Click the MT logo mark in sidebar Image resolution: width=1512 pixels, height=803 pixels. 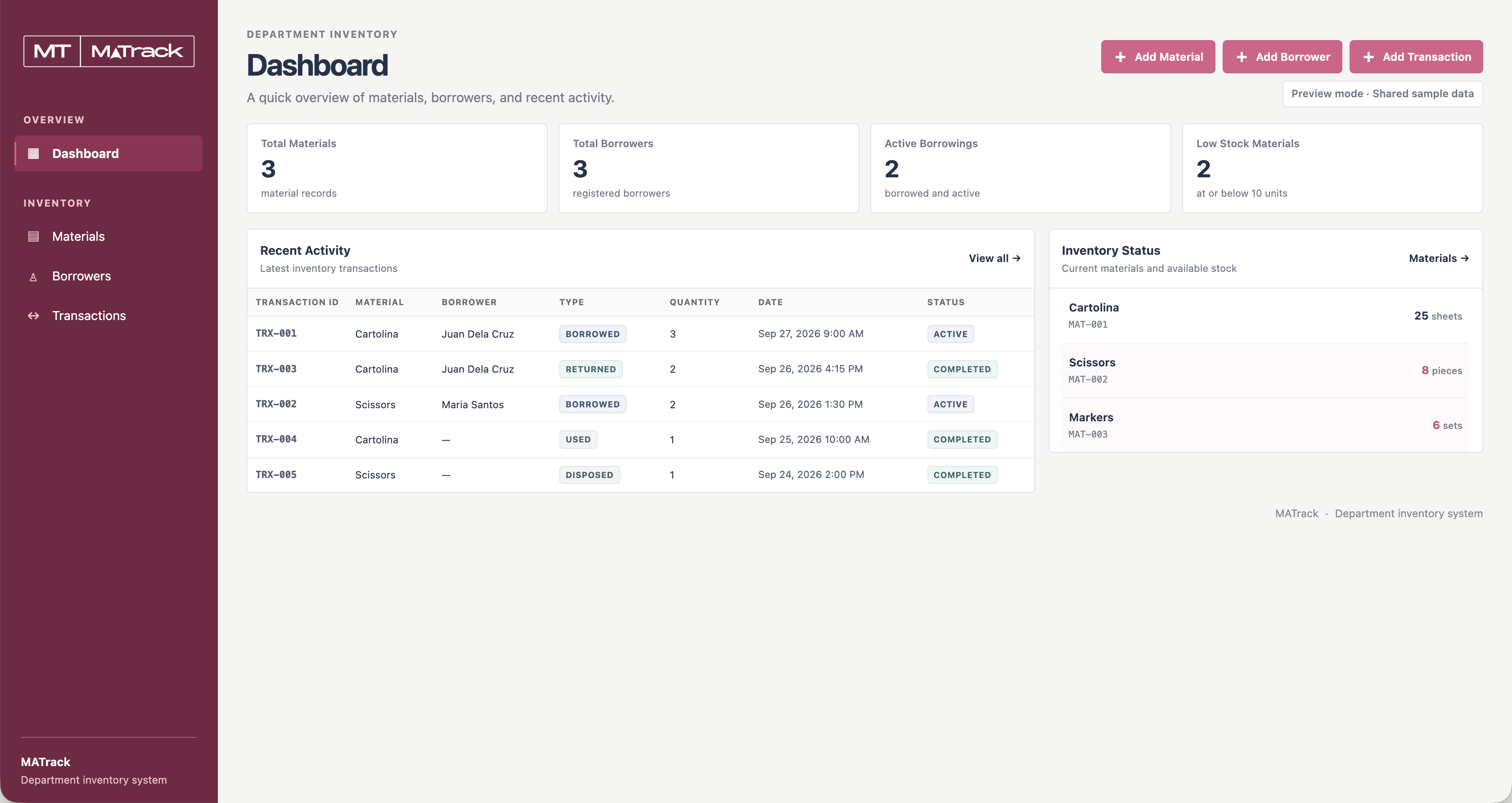tap(52, 51)
